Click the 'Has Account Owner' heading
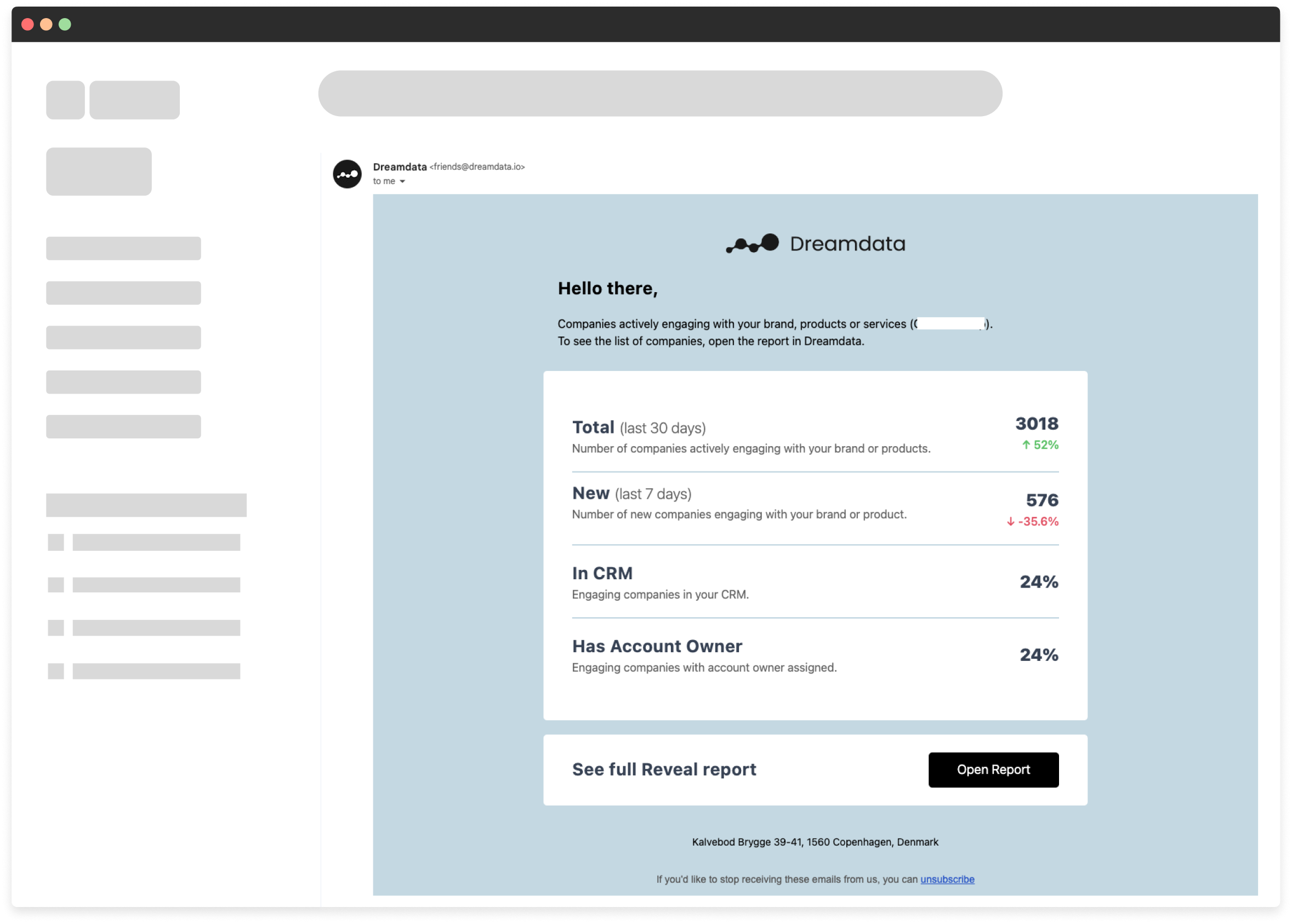1292x924 pixels. coord(657,646)
